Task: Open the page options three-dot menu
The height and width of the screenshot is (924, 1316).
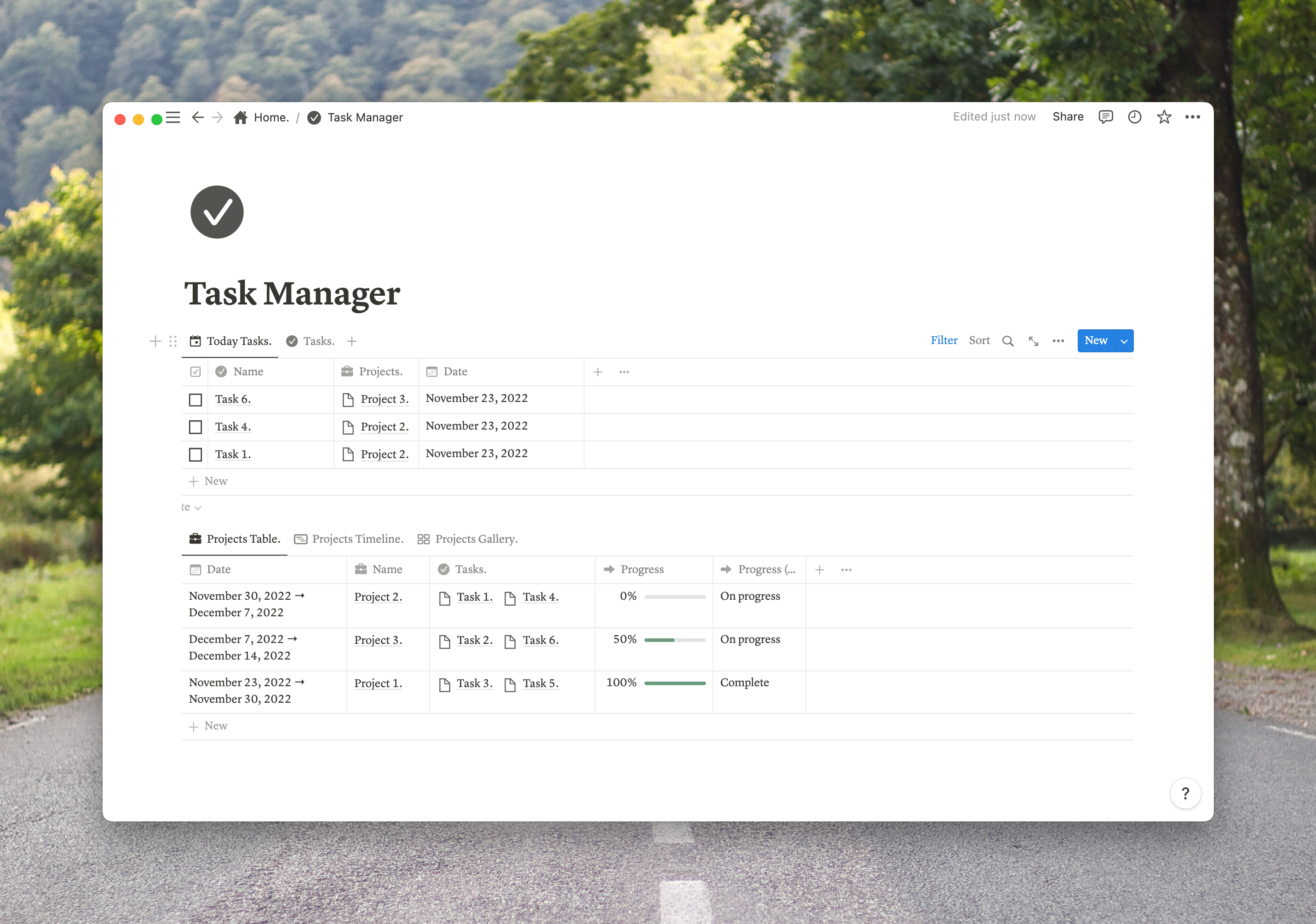Action: 1192,117
